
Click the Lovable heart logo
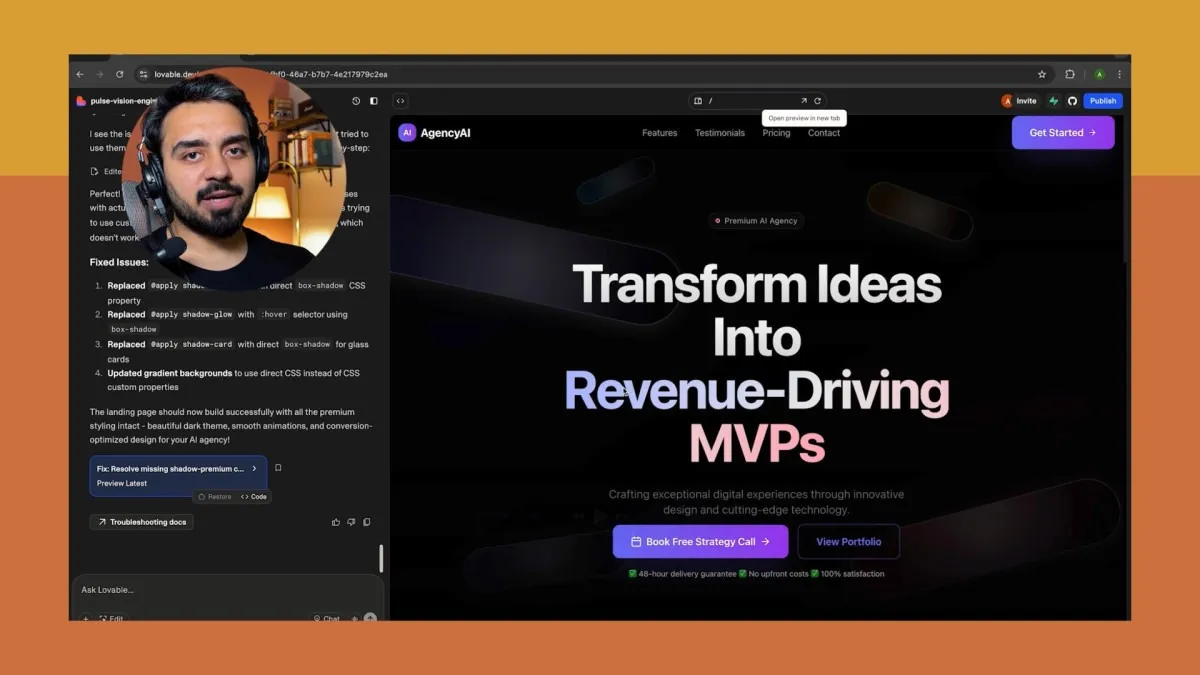pyautogui.click(x=81, y=101)
